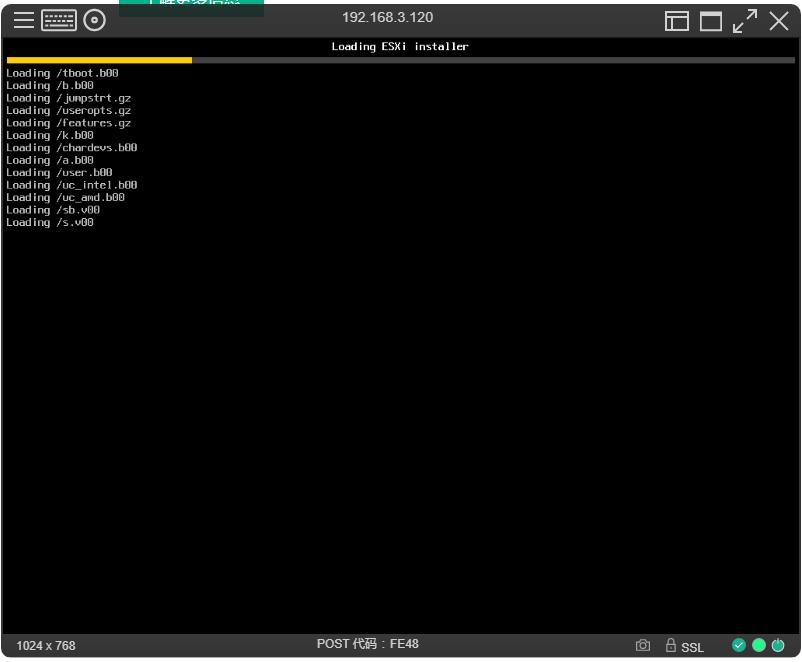Click the Loading /k.b00 line
The width and height of the screenshot is (802, 662).
(x=50, y=135)
